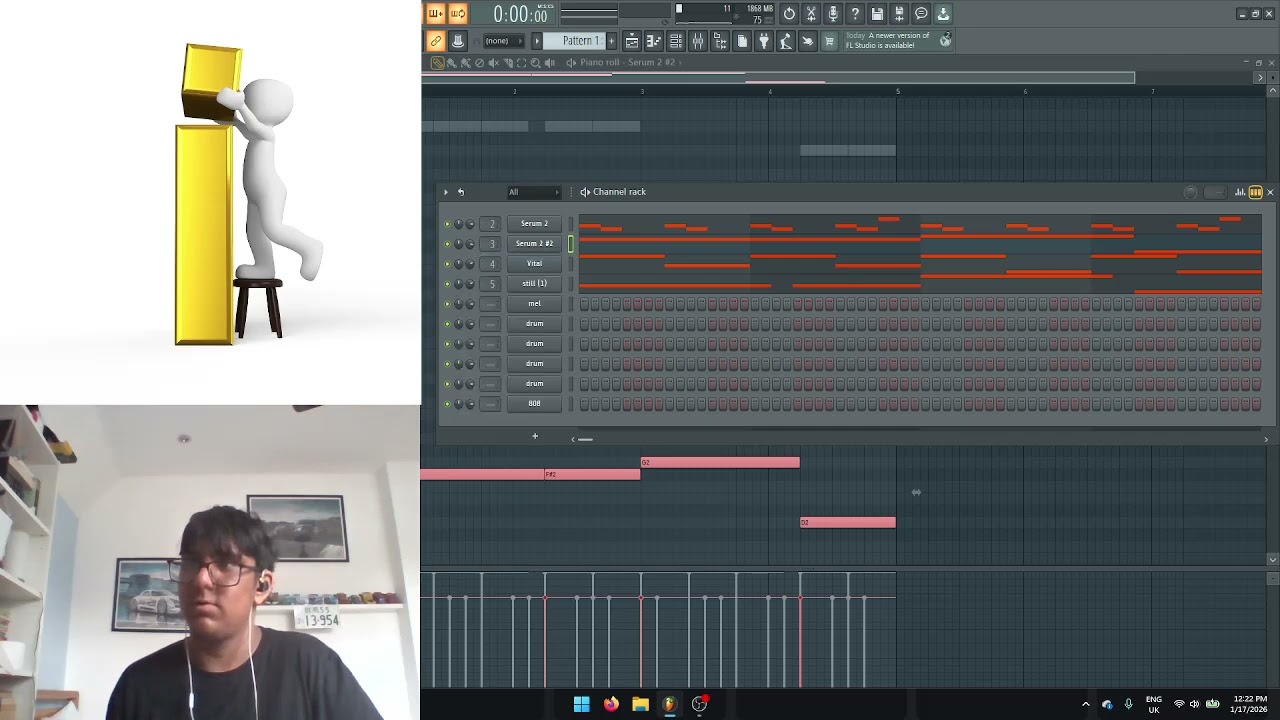Viewport: 1280px width, 720px height.
Task: Toggle the typing keyboard to piano icon
Action: point(458,41)
